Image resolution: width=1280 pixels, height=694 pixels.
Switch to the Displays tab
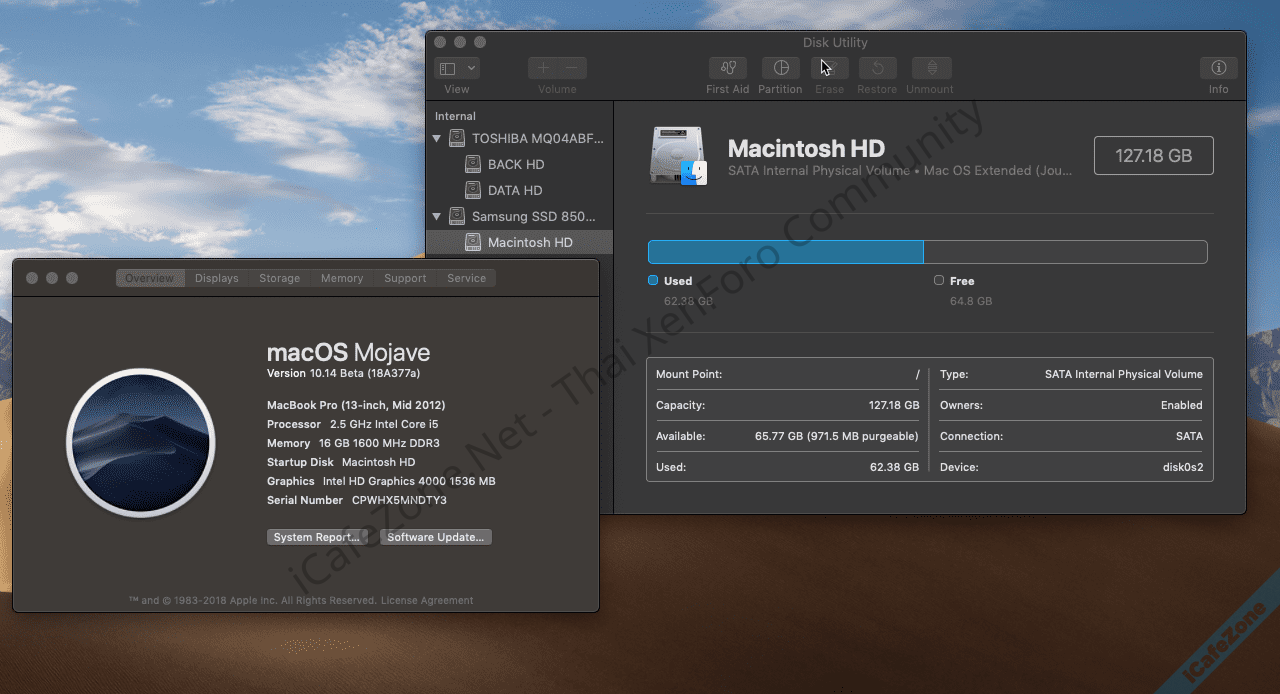pos(216,278)
